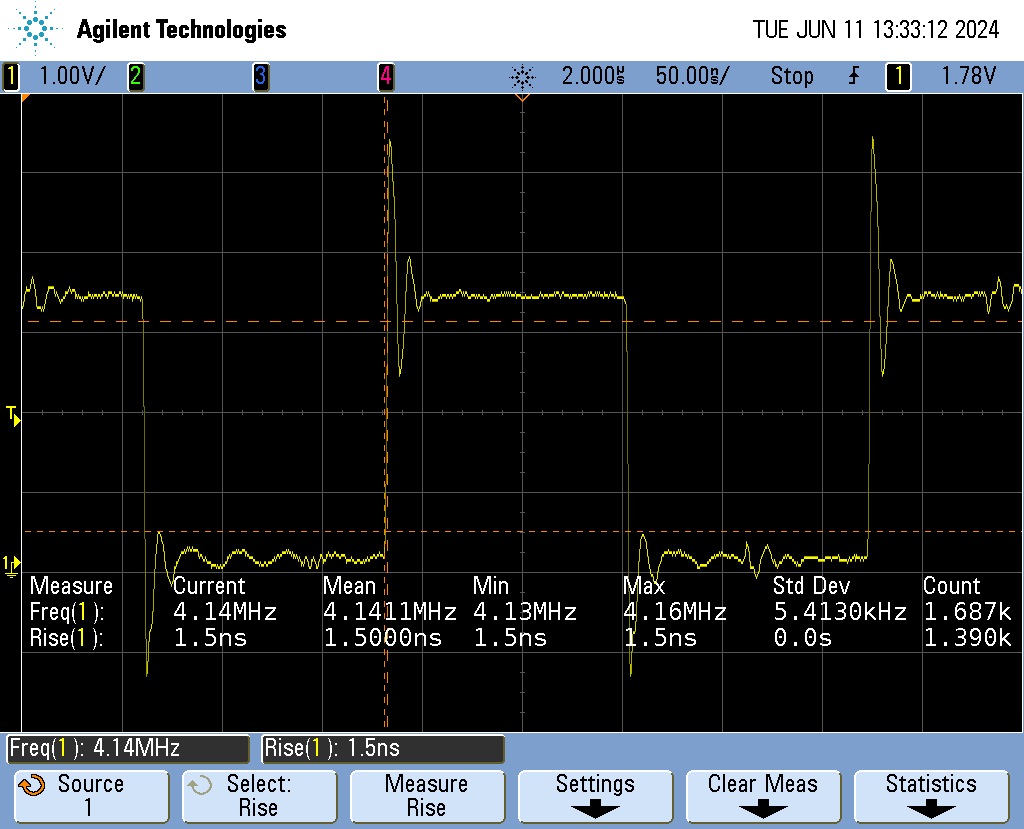Select the yellow channel 1 indicator

tap(11, 76)
